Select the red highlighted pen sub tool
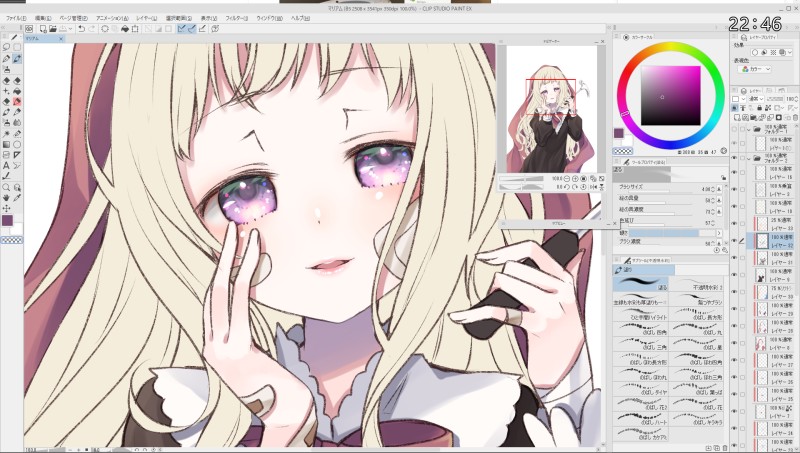Viewport: 800px width, 453px height. 17,102
